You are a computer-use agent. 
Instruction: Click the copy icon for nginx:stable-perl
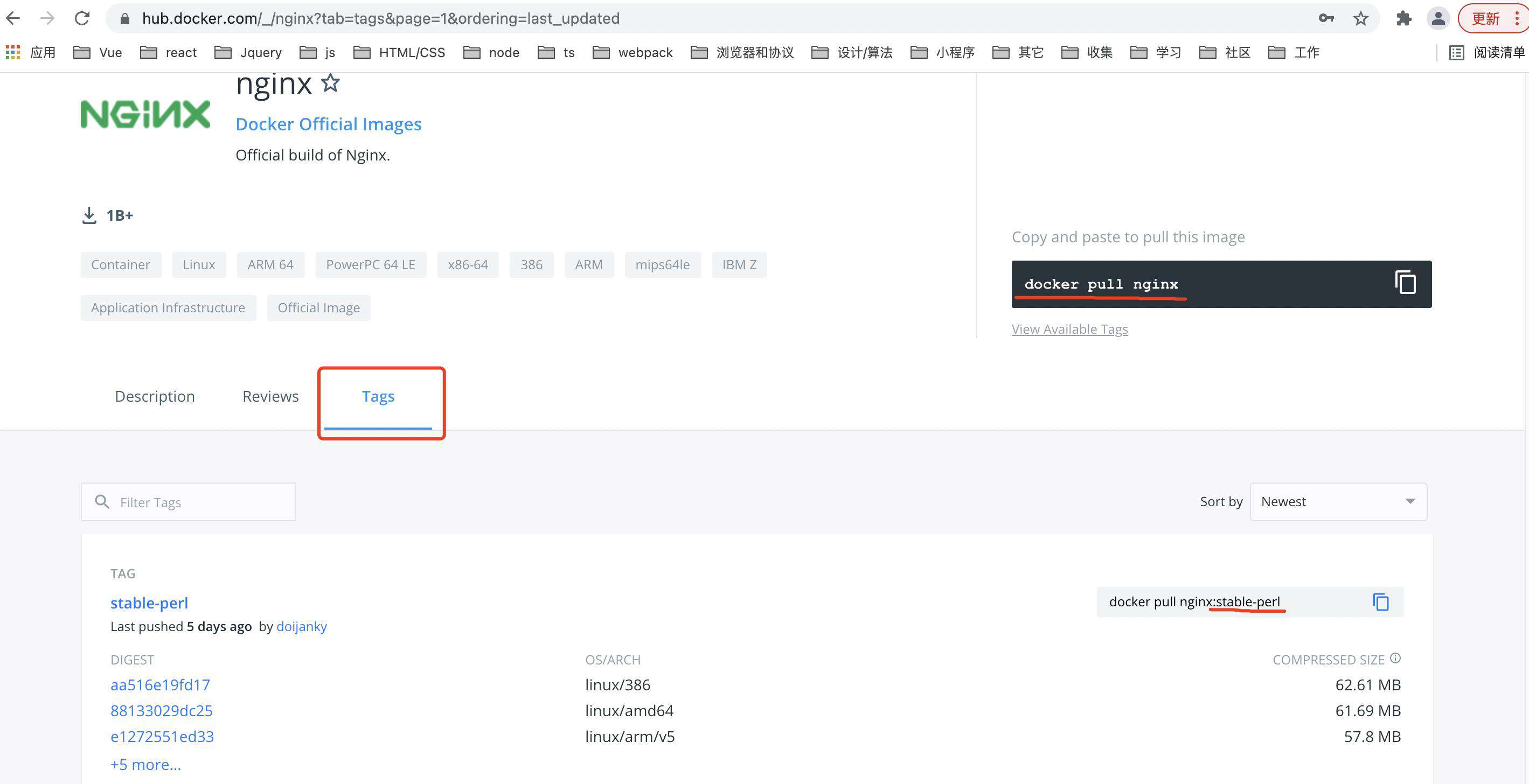point(1380,602)
